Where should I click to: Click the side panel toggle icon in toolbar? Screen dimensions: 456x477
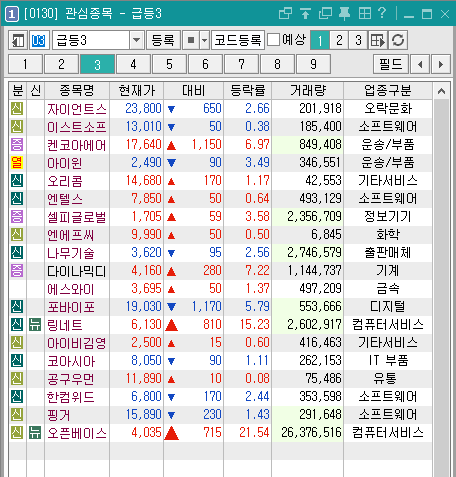18,40
